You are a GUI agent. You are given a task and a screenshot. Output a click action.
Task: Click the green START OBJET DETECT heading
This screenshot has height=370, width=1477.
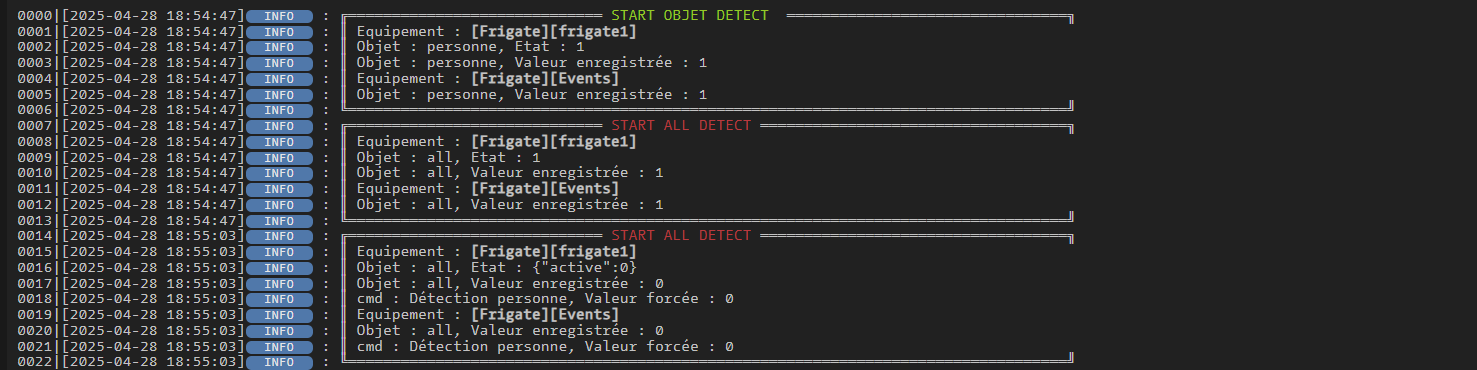(x=690, y=16)
